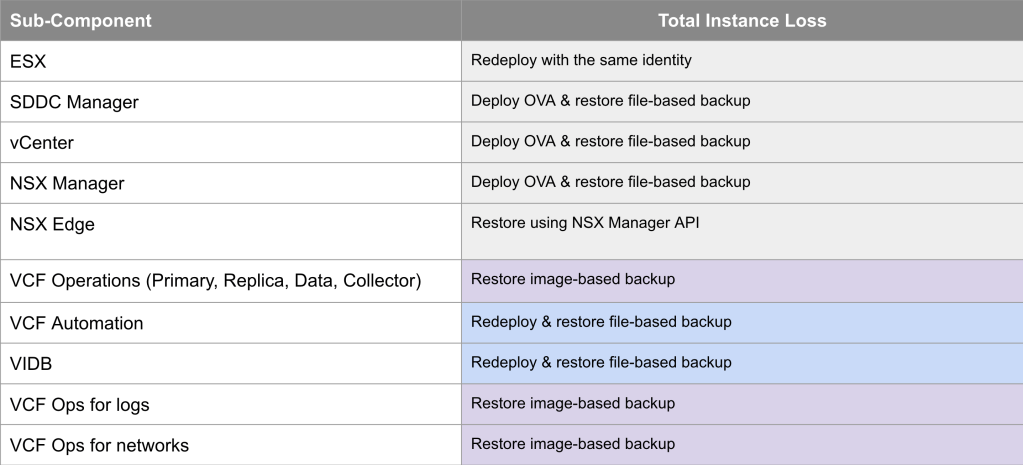This screenshot has height=465, width=1023.
Task: Select the ESX row label
Action: pos(28,61)
